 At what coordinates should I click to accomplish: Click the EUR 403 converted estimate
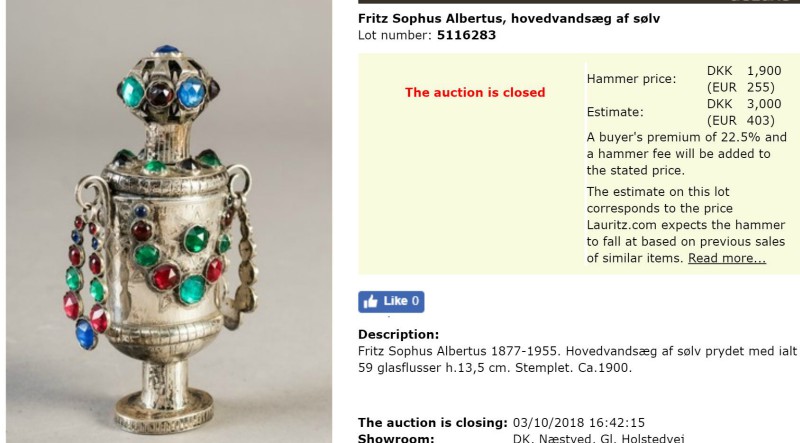(741, 120)
